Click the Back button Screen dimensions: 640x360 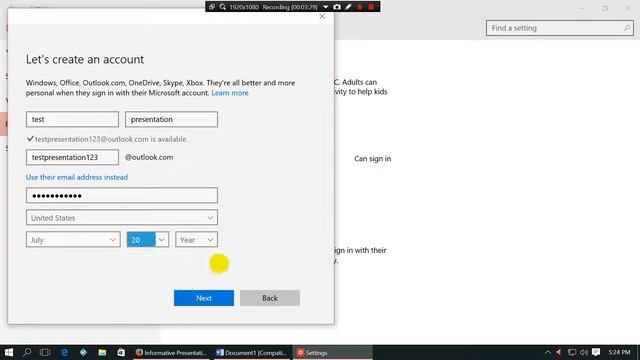click(270, 298)
